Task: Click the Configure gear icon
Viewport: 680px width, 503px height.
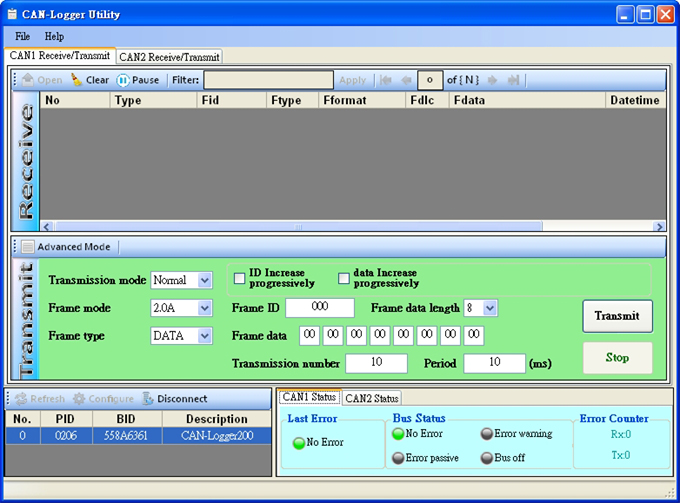Action: 79,398
